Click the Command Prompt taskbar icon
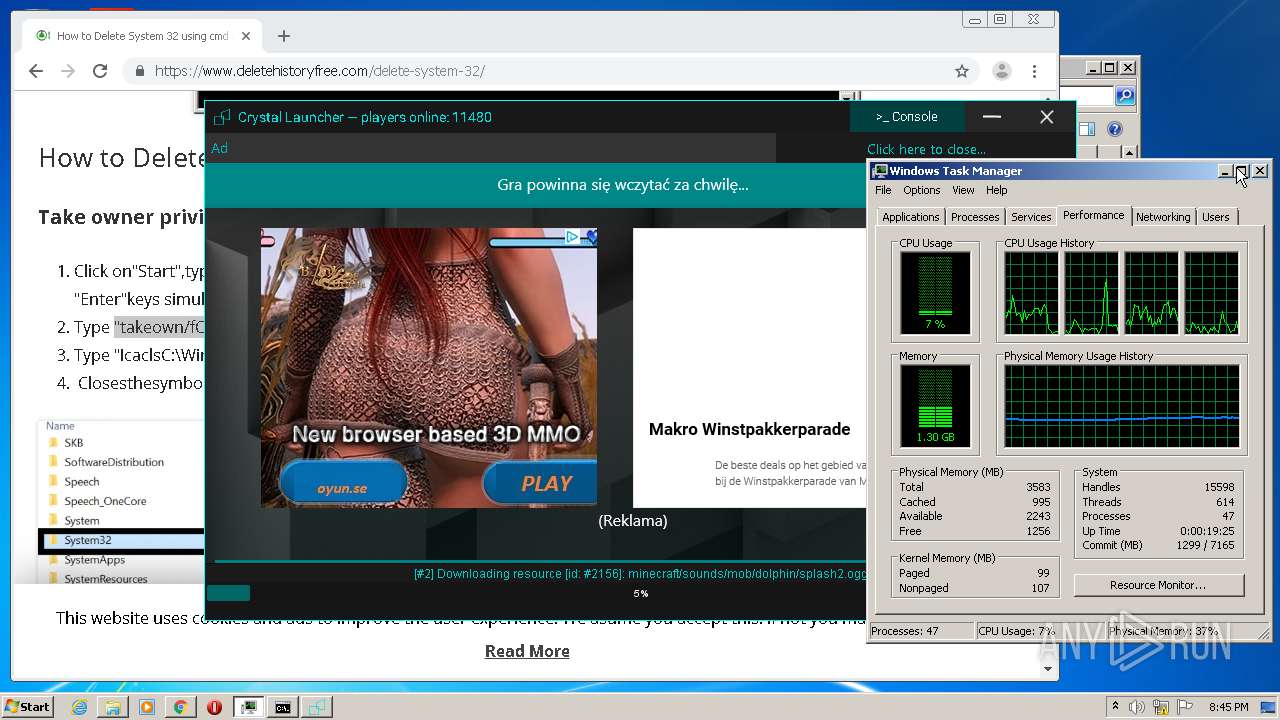 tap(283, 707)
